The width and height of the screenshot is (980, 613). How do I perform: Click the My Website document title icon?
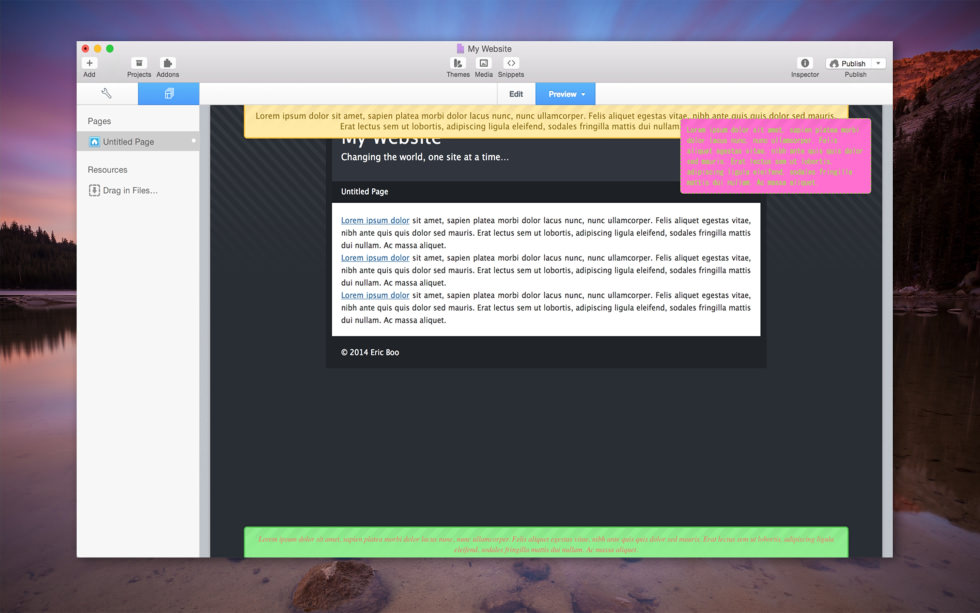(x=460, y=49)
